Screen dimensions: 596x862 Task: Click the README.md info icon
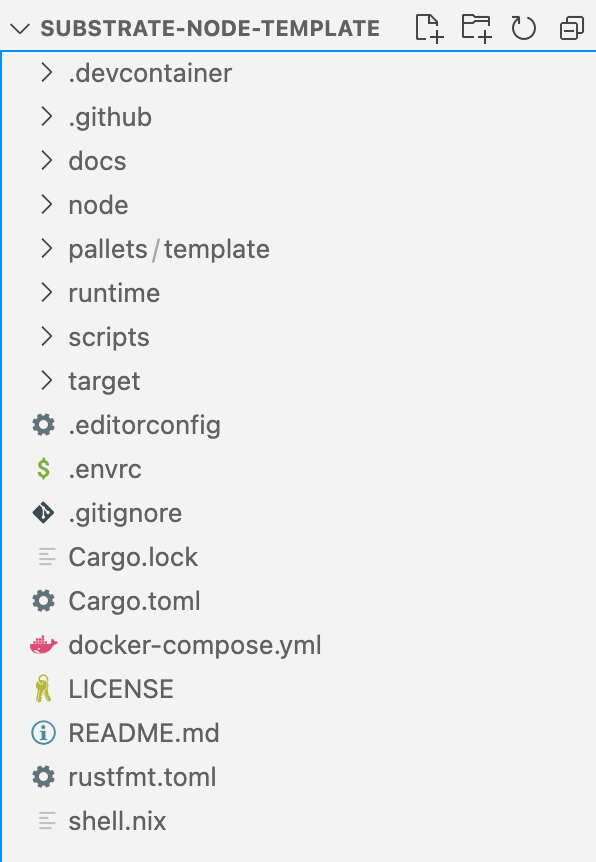(x=43, y=733)
